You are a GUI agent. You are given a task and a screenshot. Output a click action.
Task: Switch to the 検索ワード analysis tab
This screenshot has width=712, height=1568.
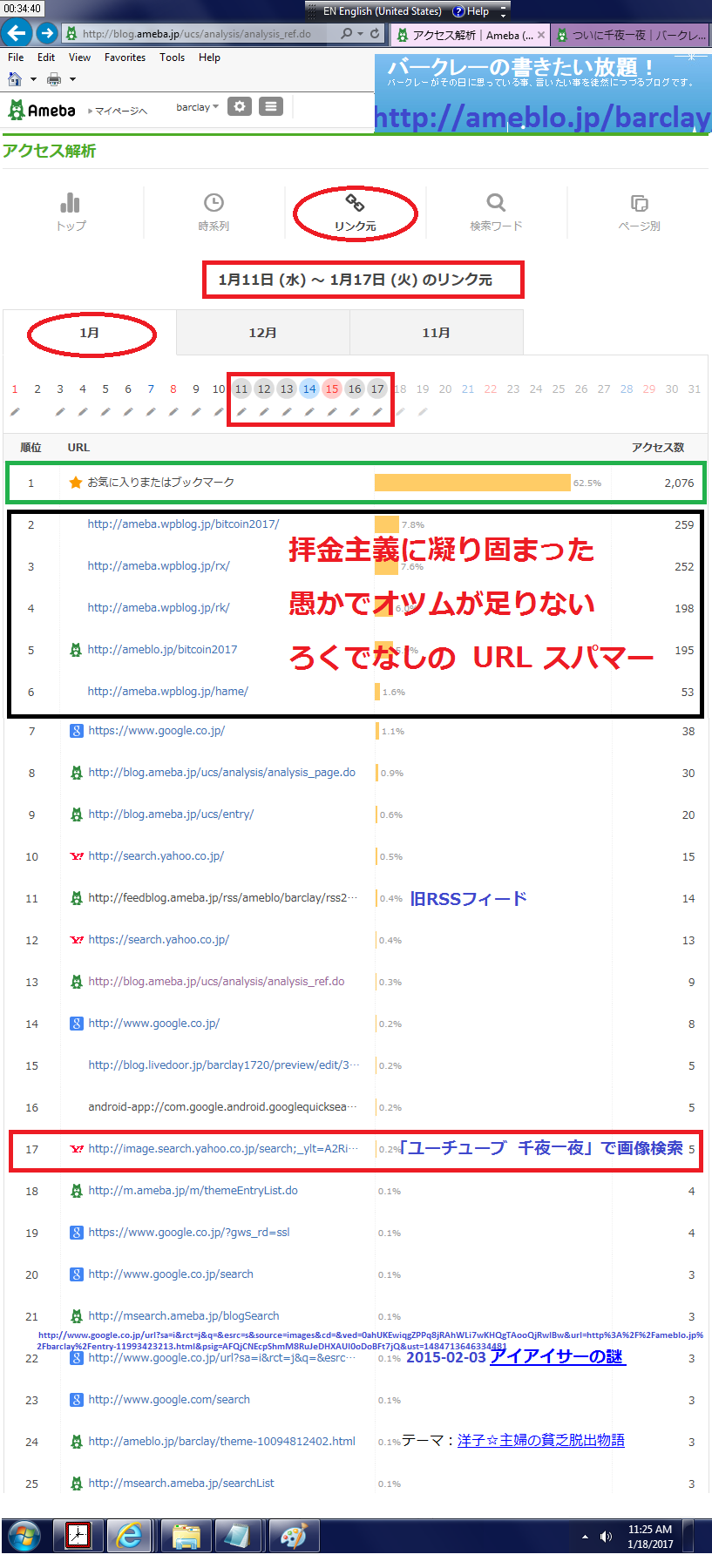(x=496, y=213)
